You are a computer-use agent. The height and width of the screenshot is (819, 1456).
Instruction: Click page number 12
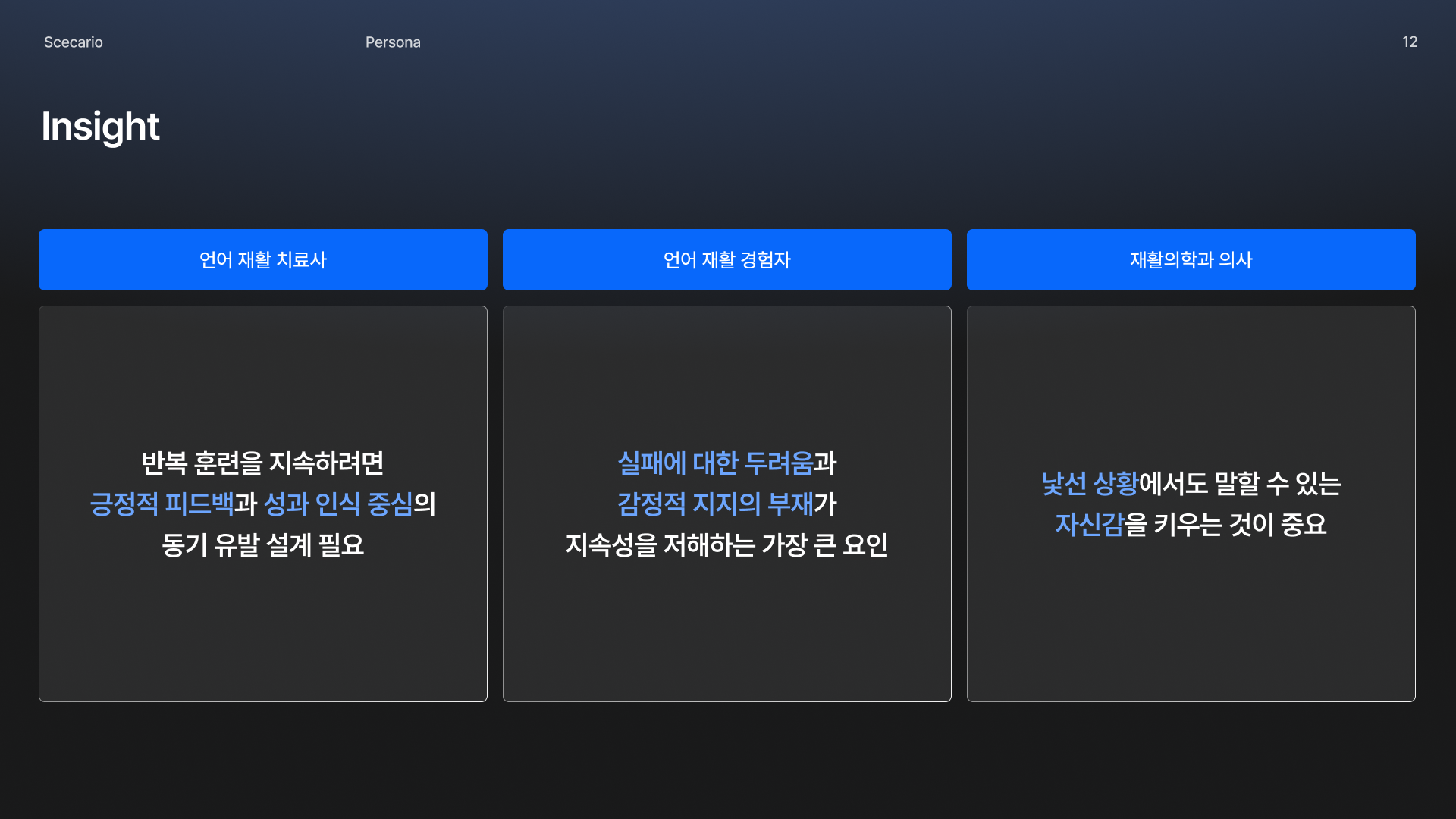click(x=1409, y=42)
